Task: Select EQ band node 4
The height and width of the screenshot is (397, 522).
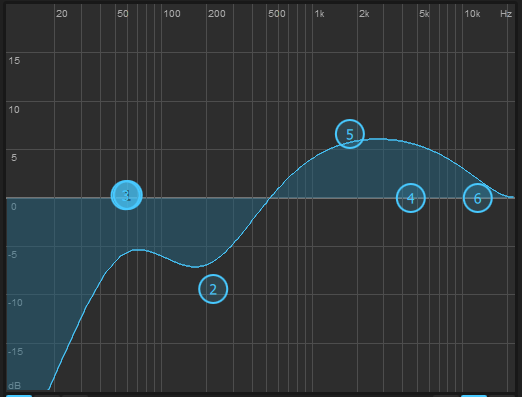Action: click(x=411, y=198)
